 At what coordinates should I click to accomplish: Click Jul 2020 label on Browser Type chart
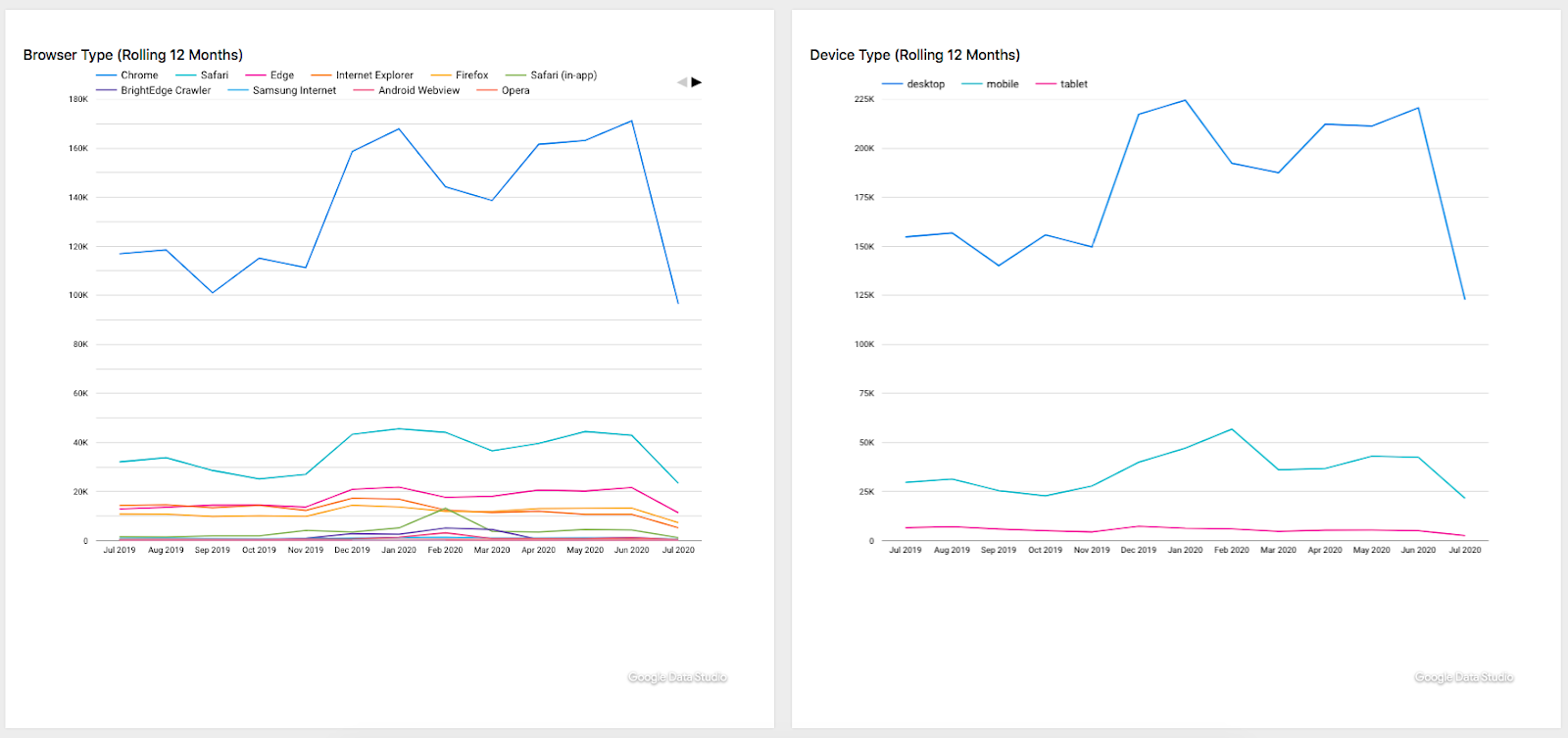click(x=678, y=550)
